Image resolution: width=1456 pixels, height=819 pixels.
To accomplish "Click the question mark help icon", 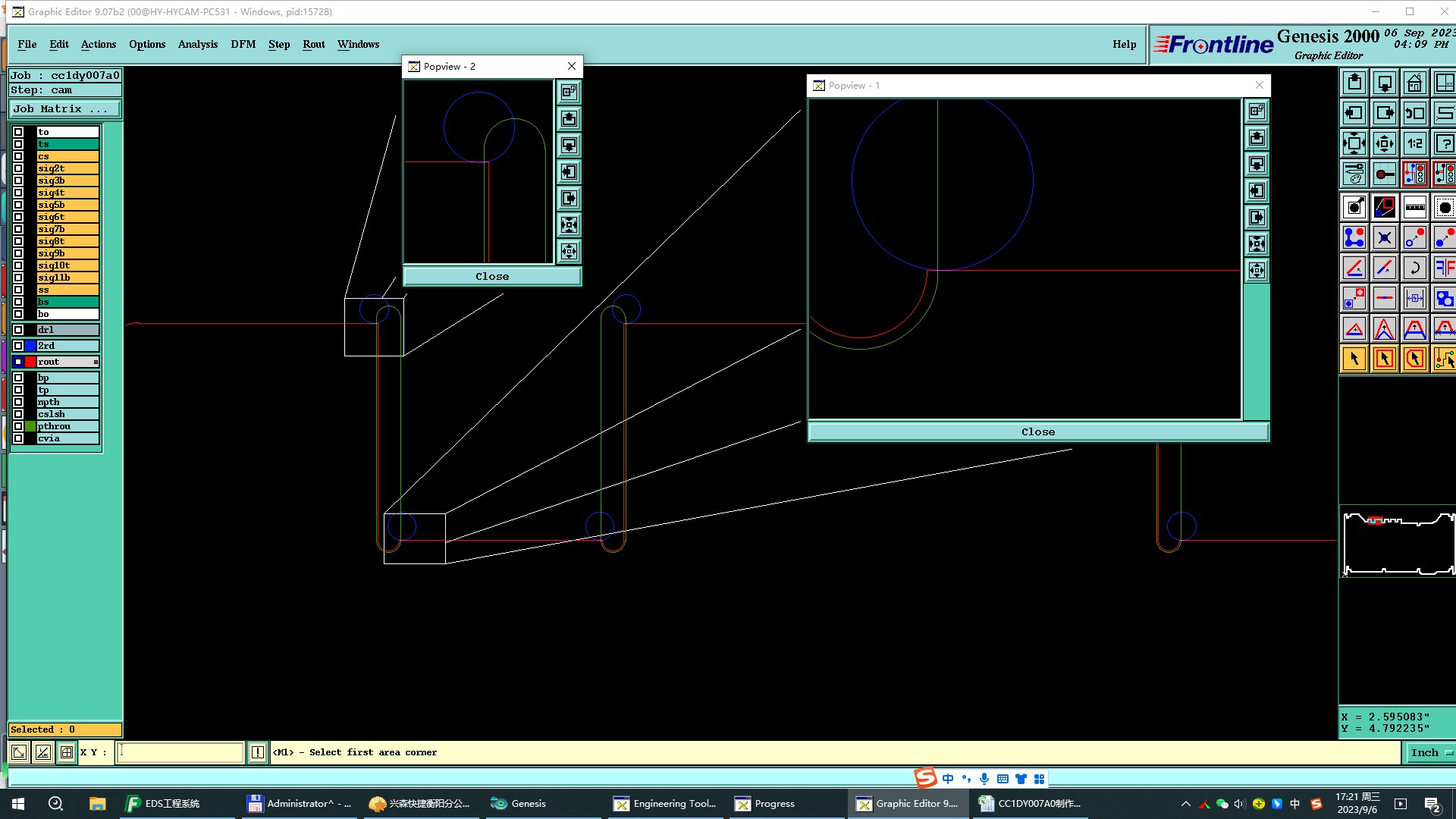I will pos(1444,143).
